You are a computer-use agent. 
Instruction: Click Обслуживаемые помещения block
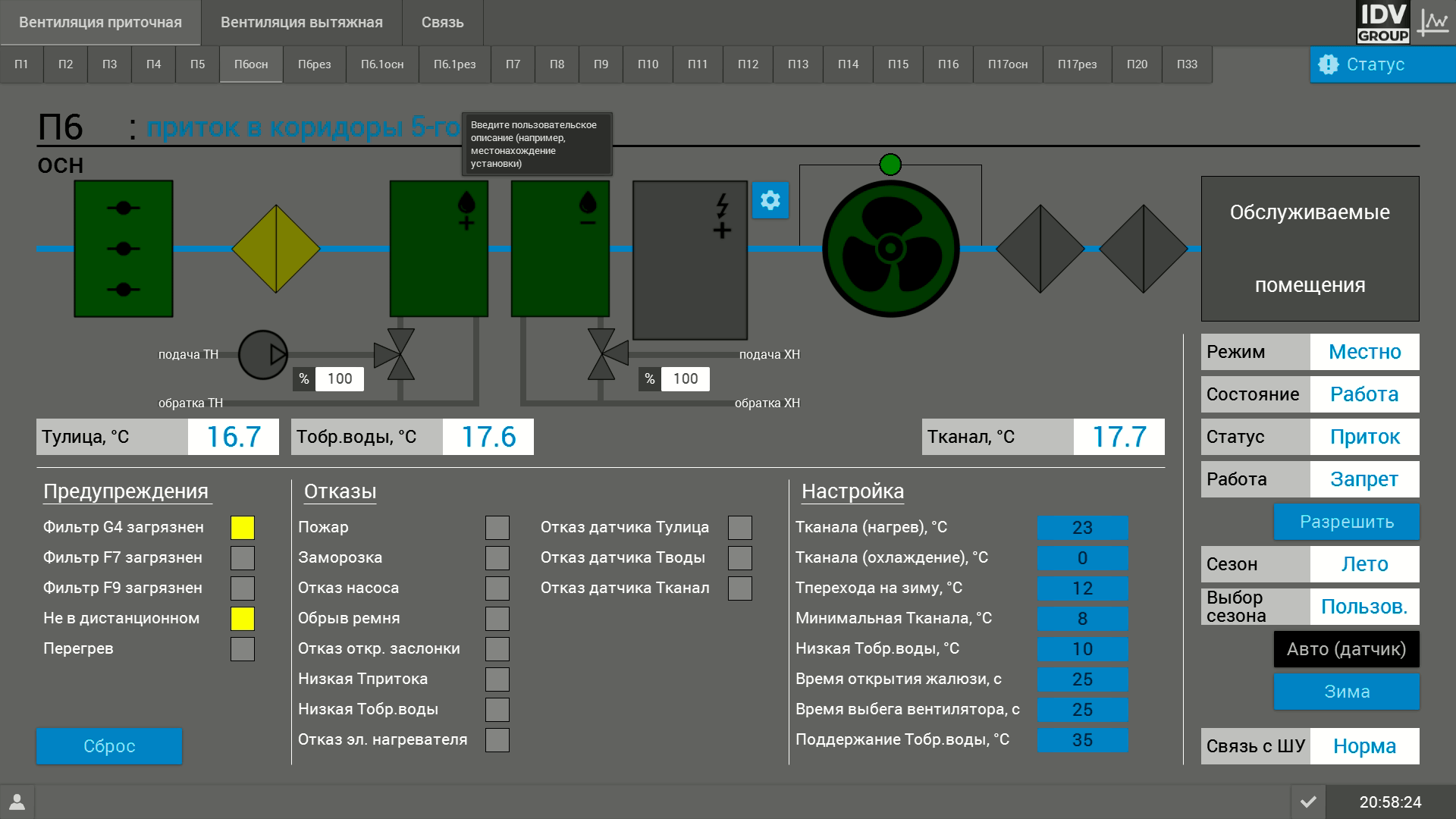point(1310,249)
